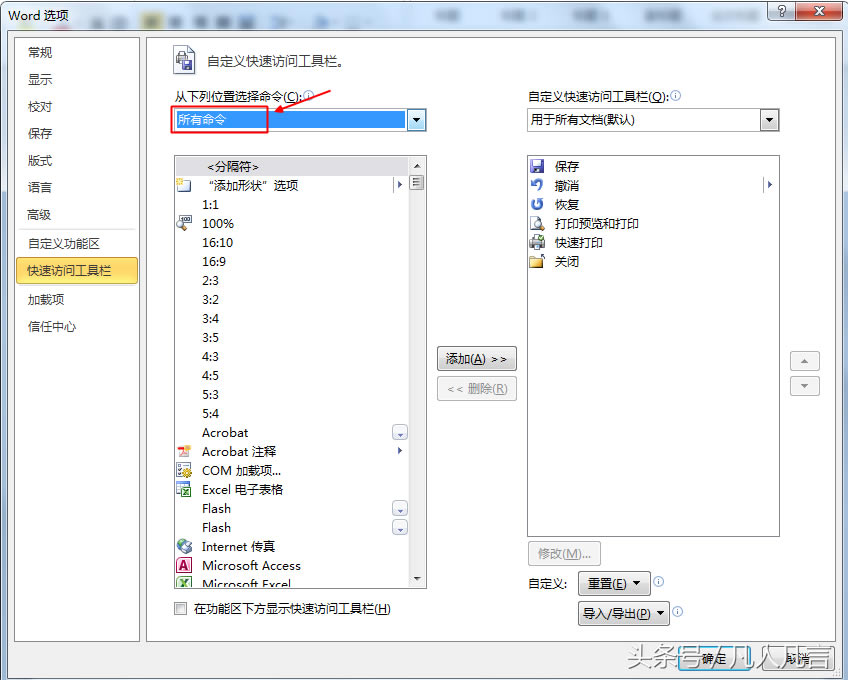
Task: Expand the 'for all documents' dropdown
Action: click(769, 120)
